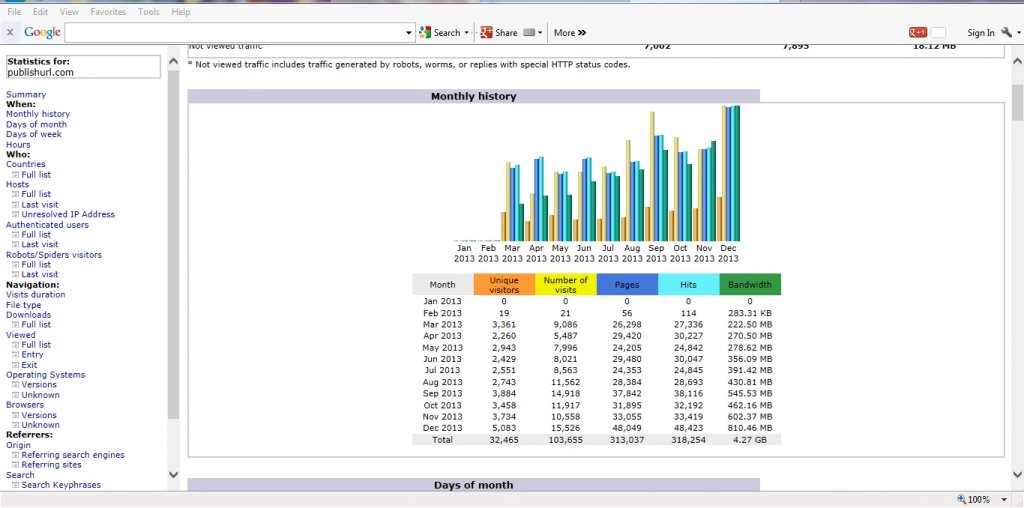Viewport: 1024px width, 508px height.
Task: Click the sidebar frame scroll-up arrow
Action: tap(174, 61)
